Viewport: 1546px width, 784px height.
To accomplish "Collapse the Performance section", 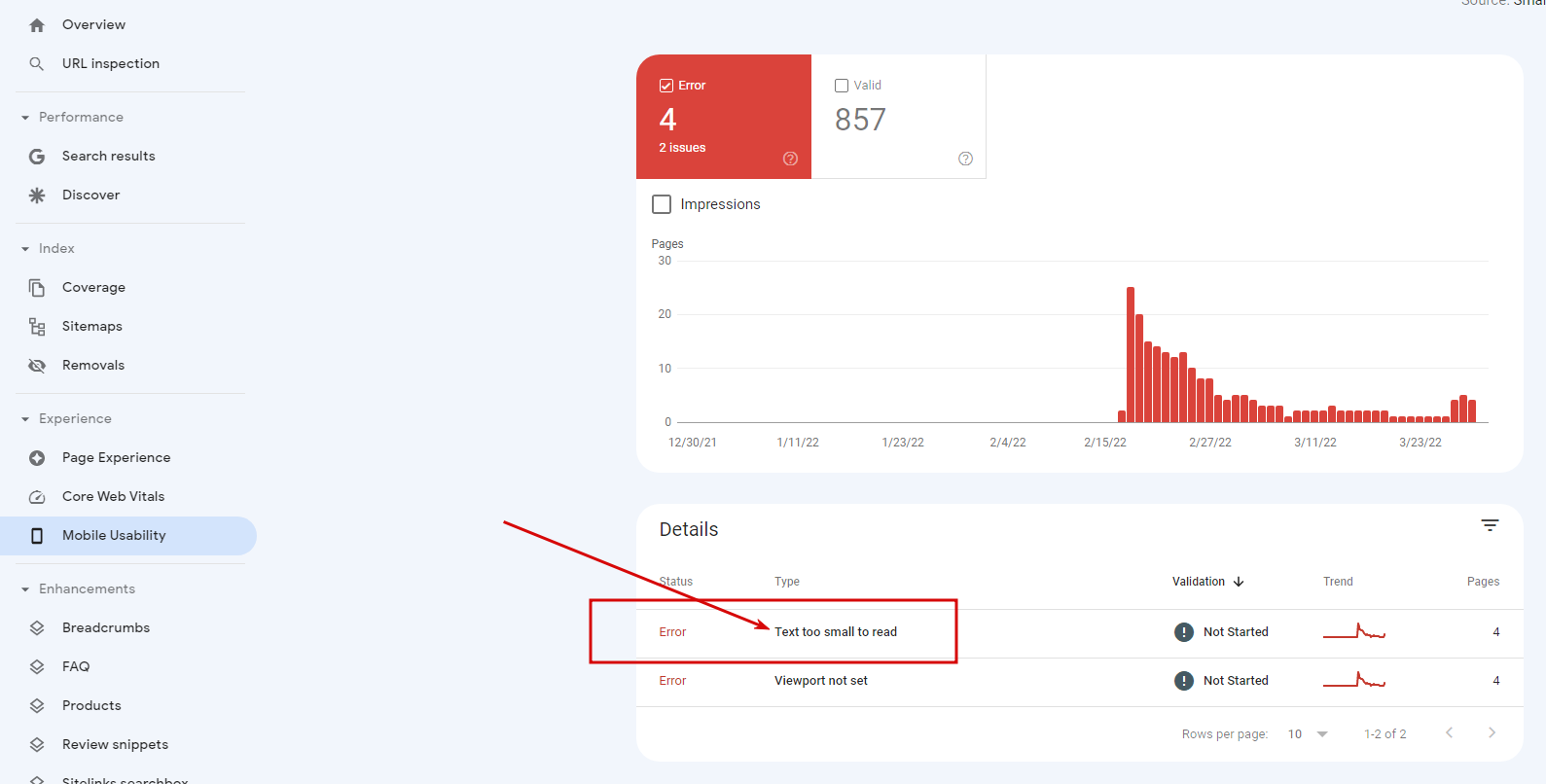I will point(25,118).
